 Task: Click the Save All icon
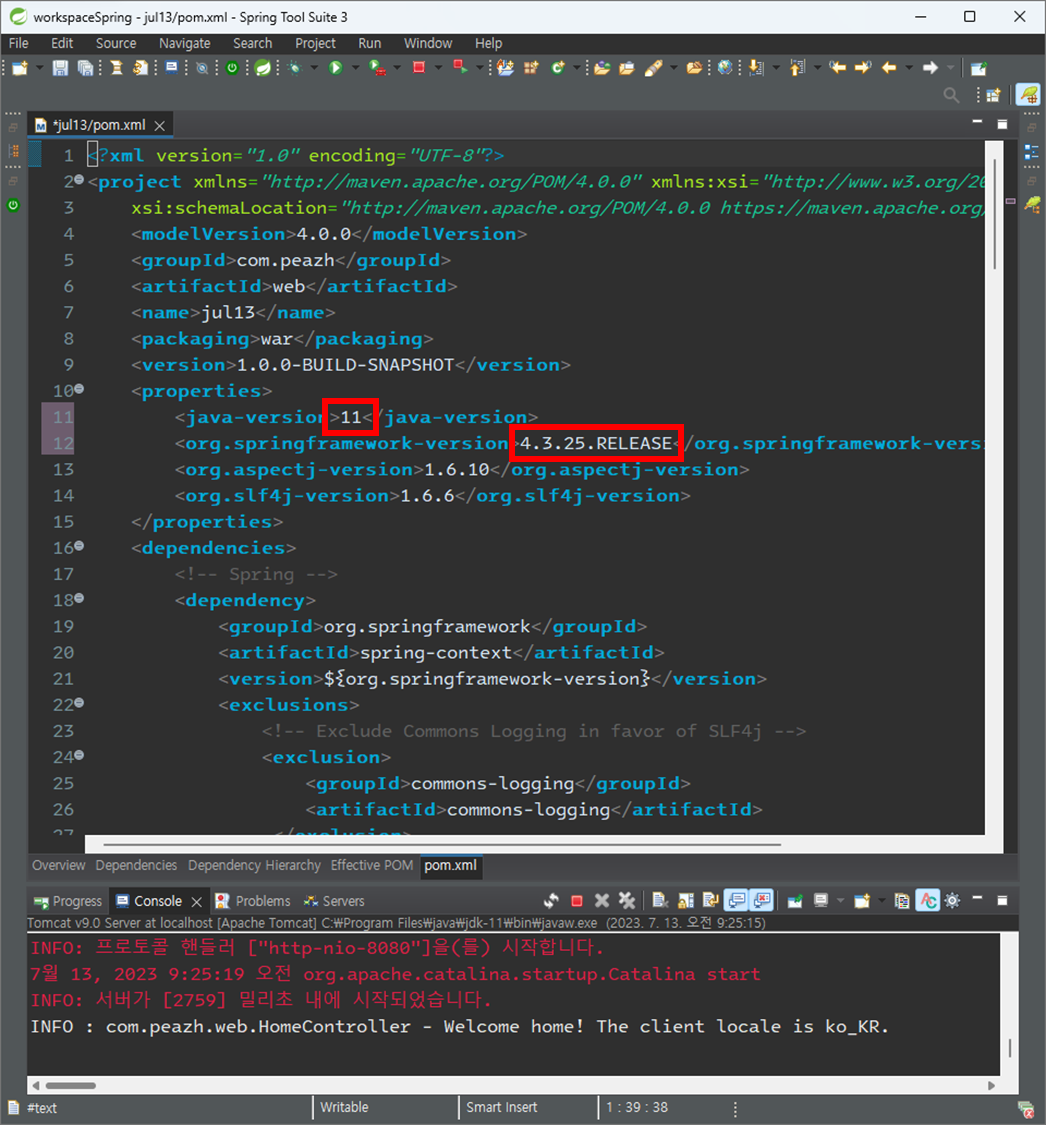coord(85,68)
